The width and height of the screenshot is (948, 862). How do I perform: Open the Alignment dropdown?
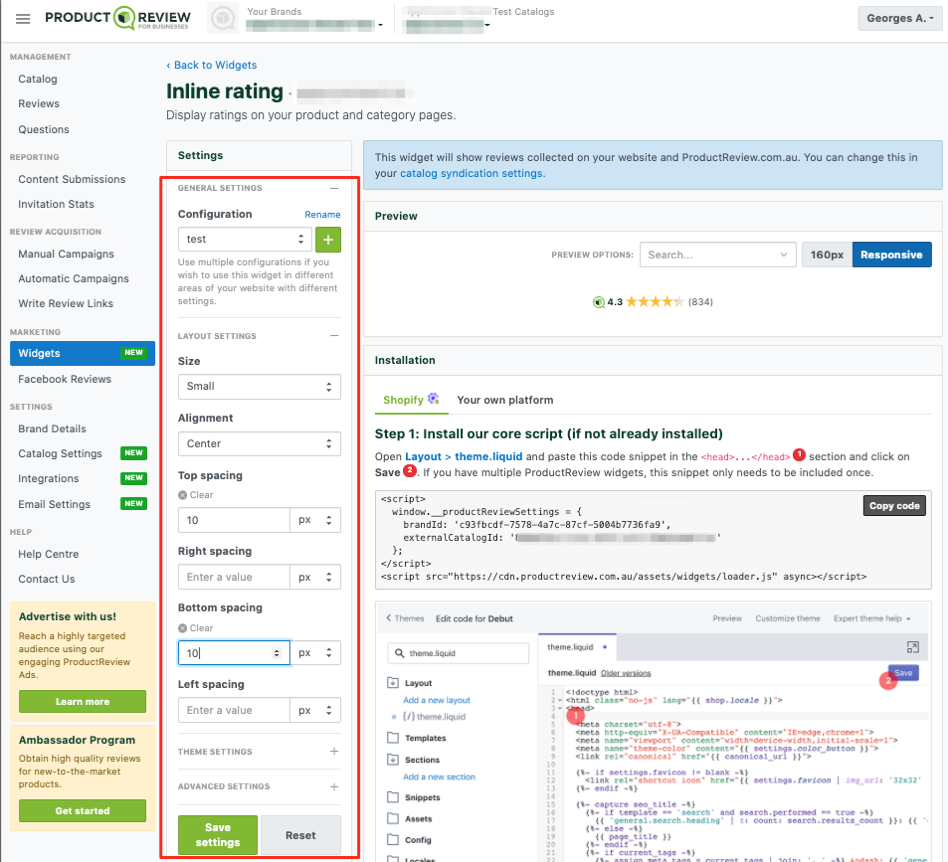(x=259, y=444)
